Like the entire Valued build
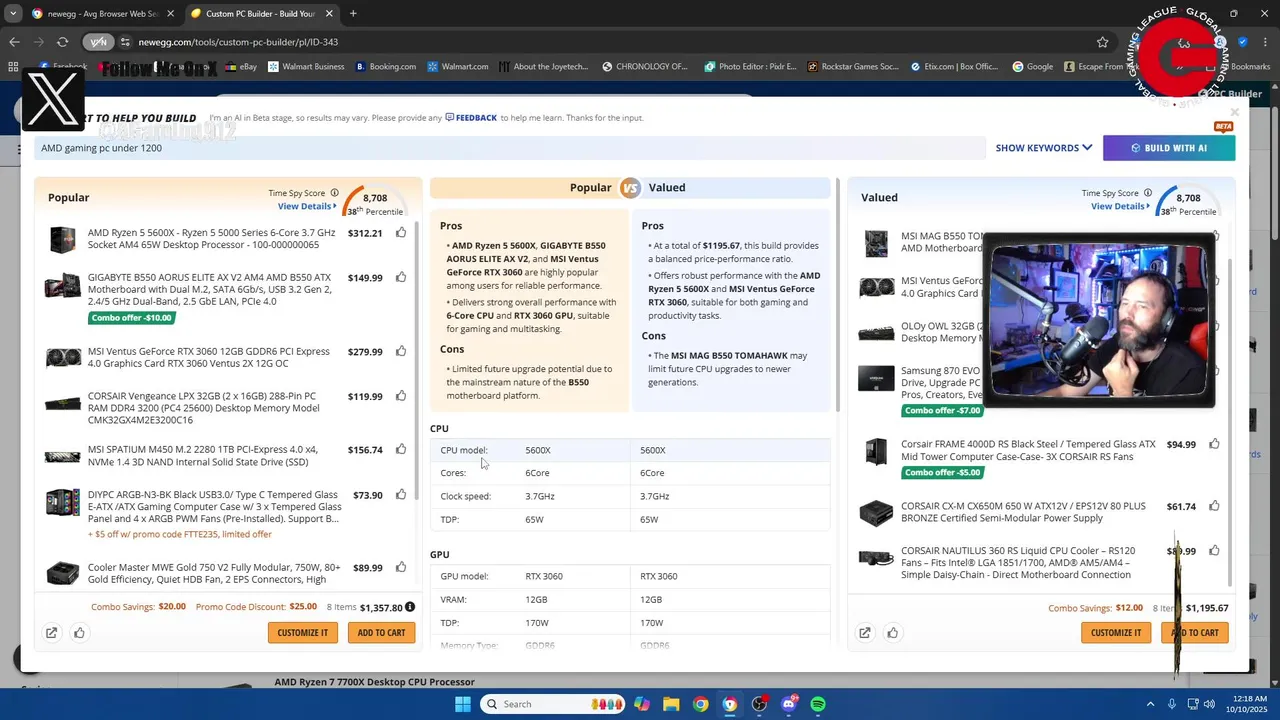Image resolution: width=1280 pixels, height=720 pixels. point(892,632)
